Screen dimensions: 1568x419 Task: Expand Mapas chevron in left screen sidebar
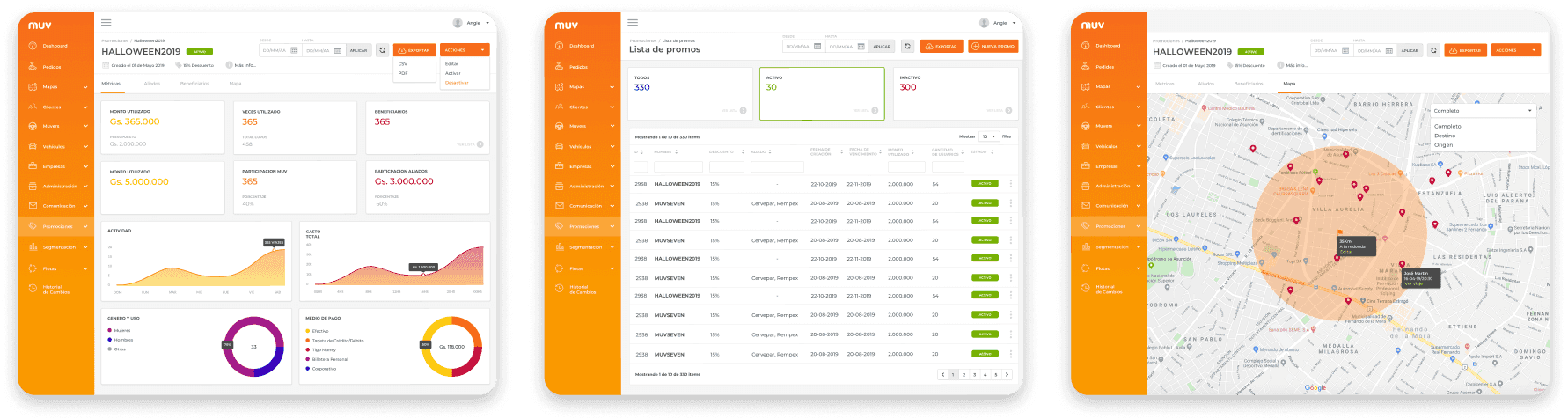pyautogui.click(x=85, y=87)
